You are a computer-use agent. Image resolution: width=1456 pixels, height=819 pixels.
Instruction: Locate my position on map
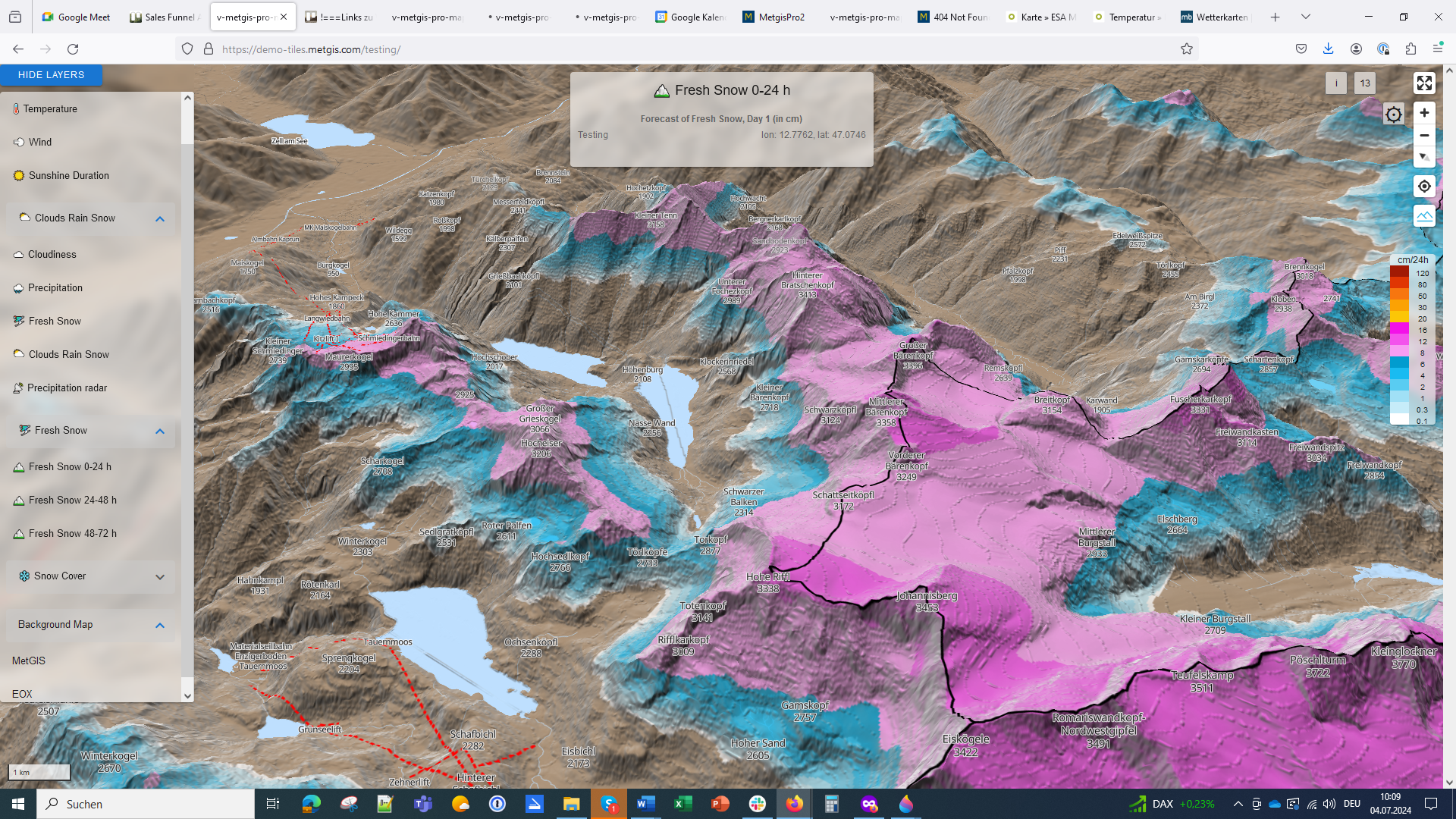click(x=1423, y=187)
